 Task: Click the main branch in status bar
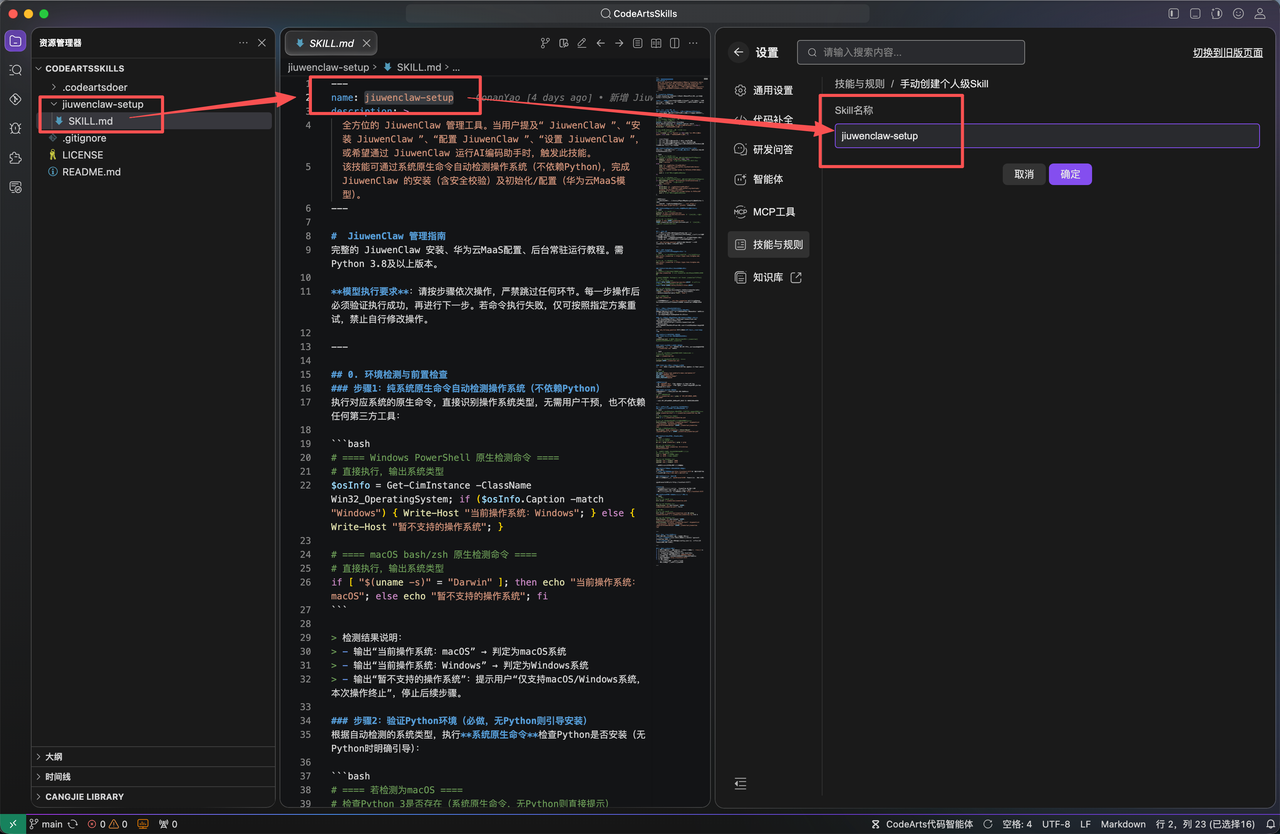[45, 824]
